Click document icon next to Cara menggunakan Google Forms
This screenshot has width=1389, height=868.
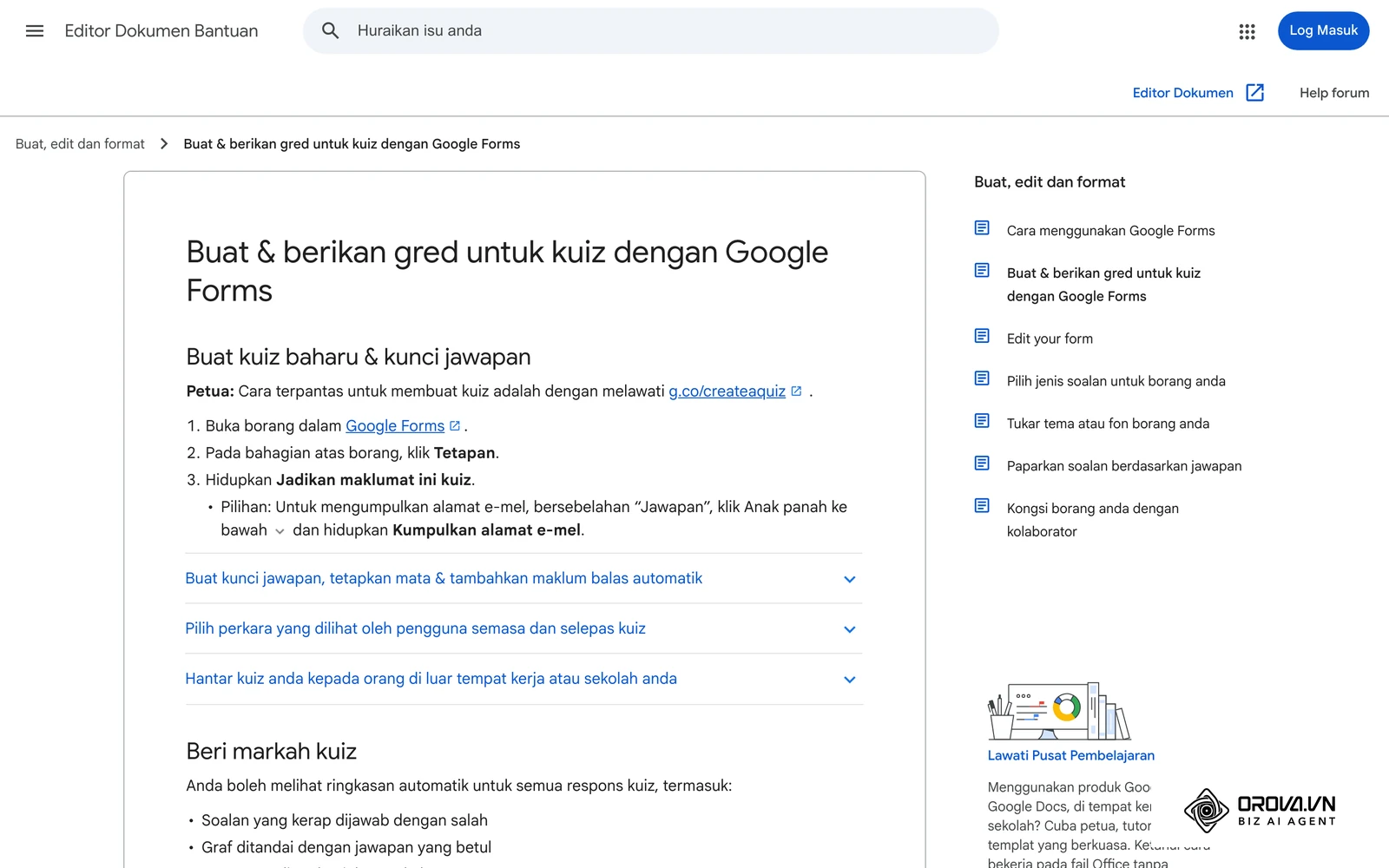[x=982, y=227]
